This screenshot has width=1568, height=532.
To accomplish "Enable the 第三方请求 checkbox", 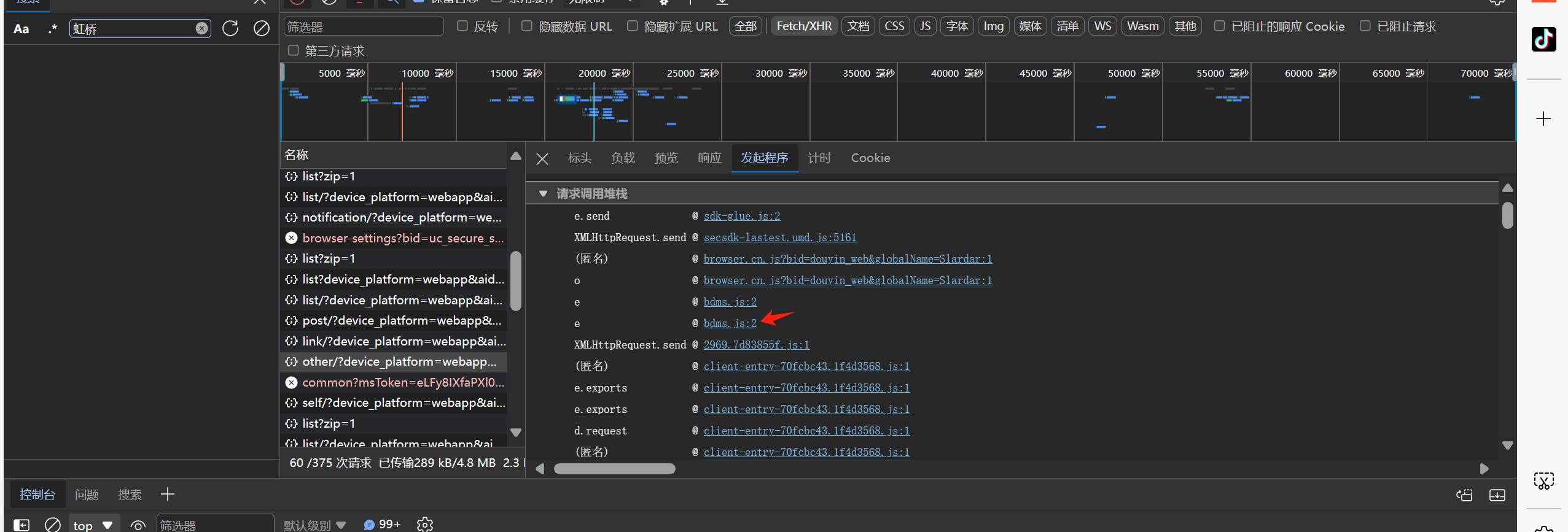I will pos(294,50).
